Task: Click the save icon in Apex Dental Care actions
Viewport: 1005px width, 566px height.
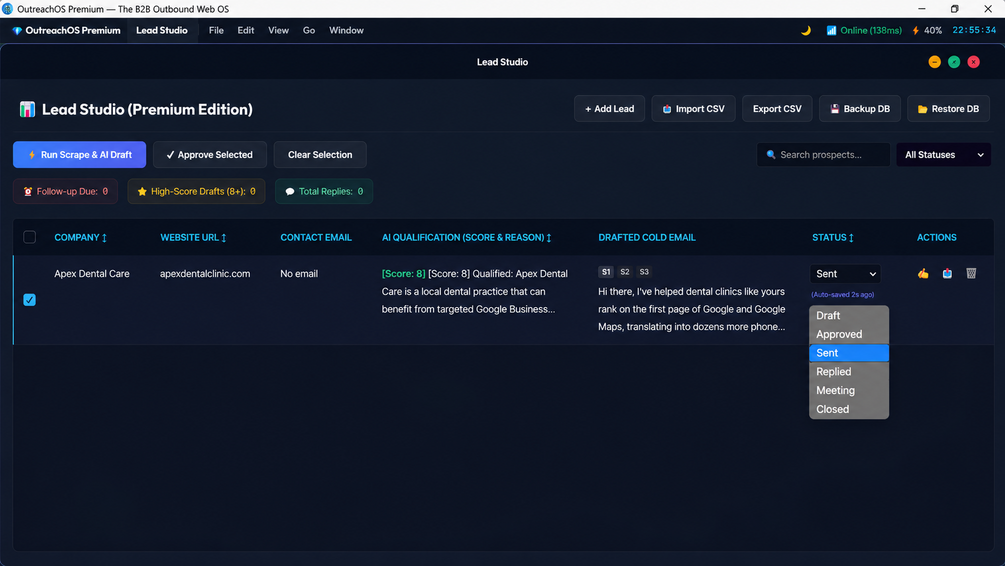Action: 947,274
